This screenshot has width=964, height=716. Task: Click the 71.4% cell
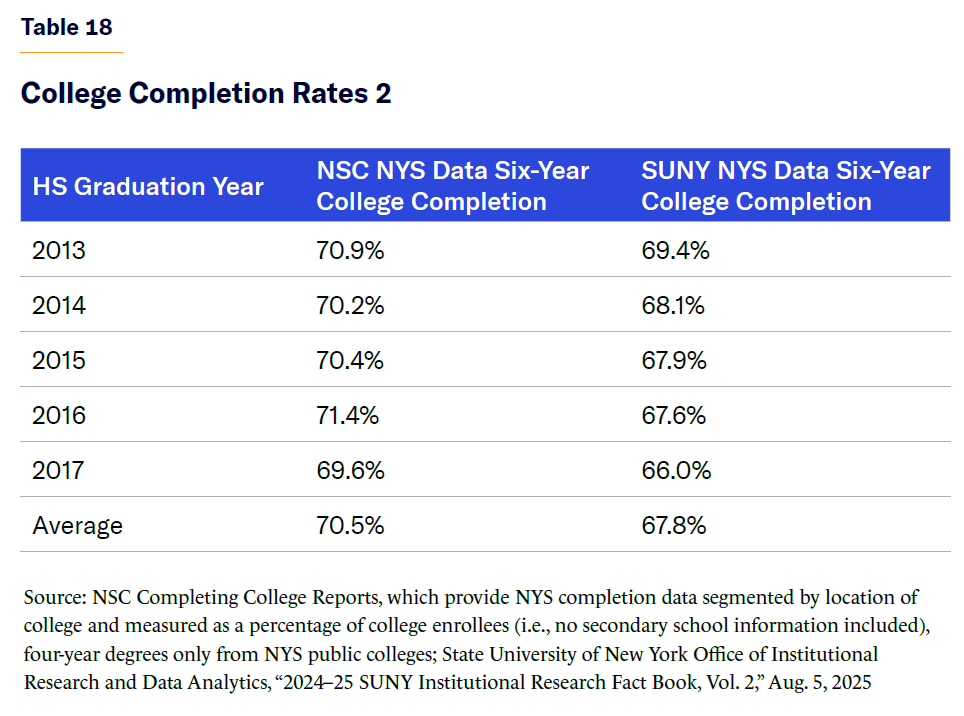pyautogui.click(x=348, y=416)
